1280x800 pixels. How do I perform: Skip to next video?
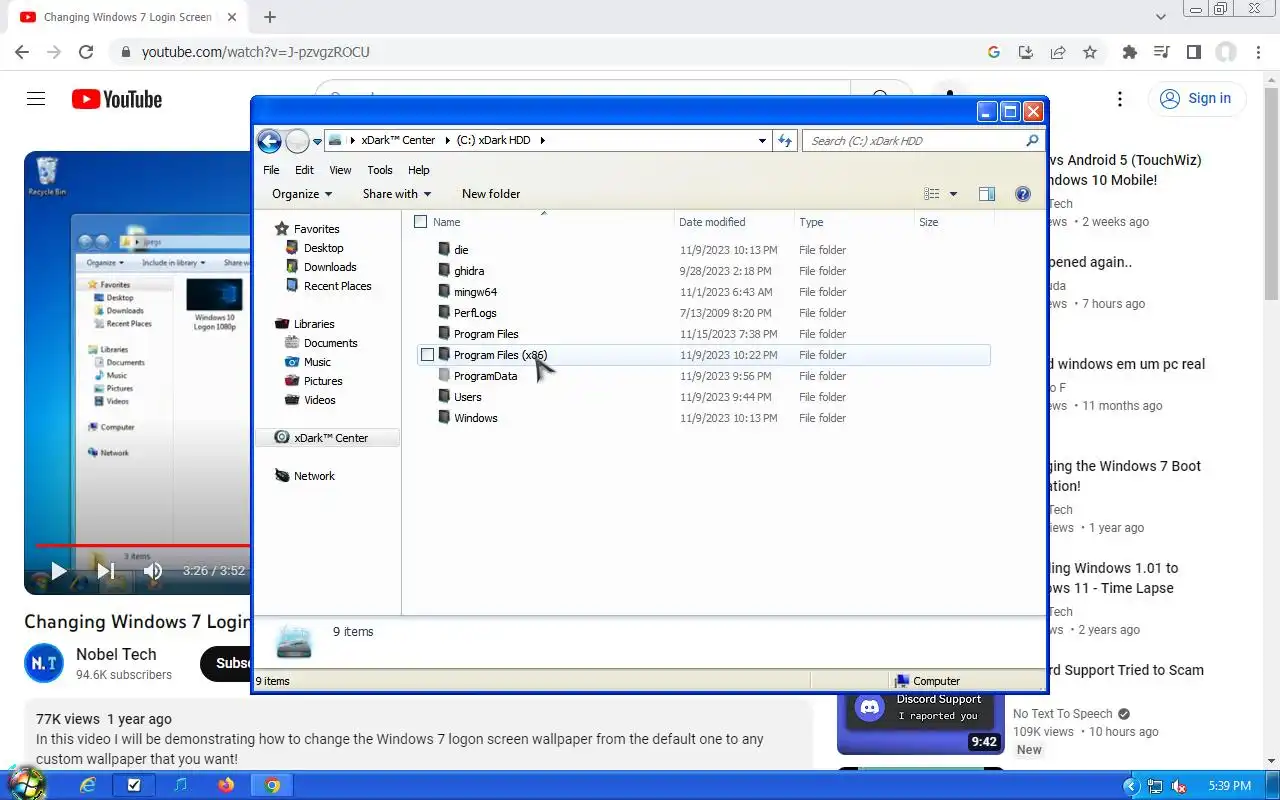105,571
